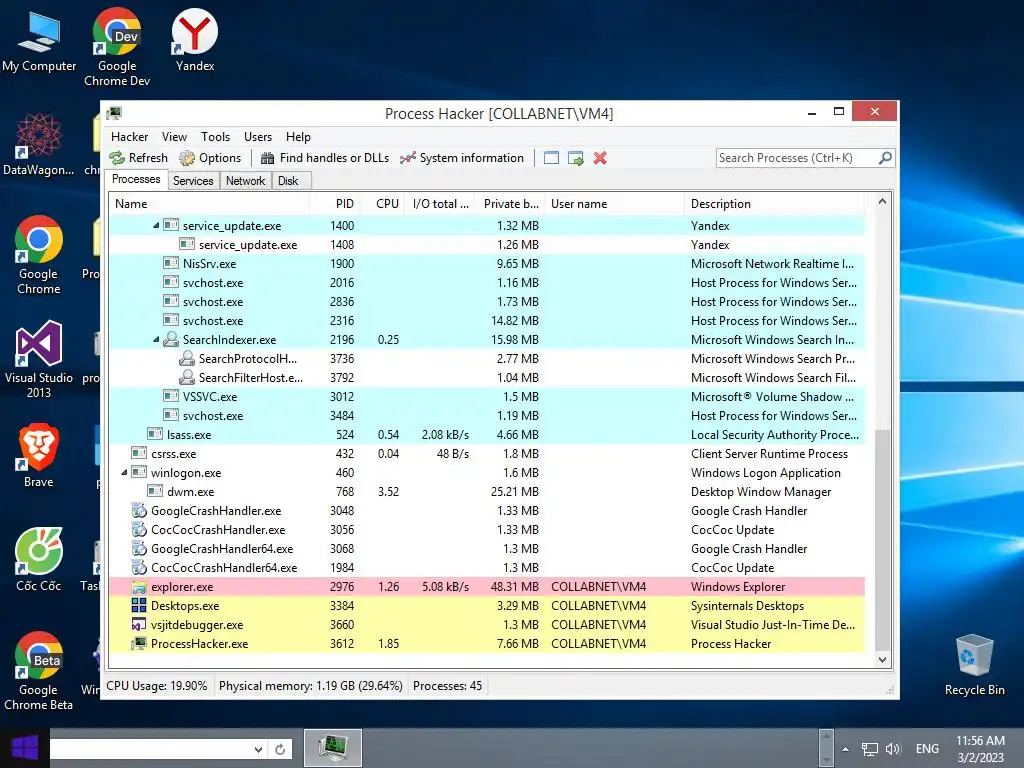The width and height of the screenshot is (1024, 768).
Task: Sort by the CPU column header
Action: (x=383, y=204)
